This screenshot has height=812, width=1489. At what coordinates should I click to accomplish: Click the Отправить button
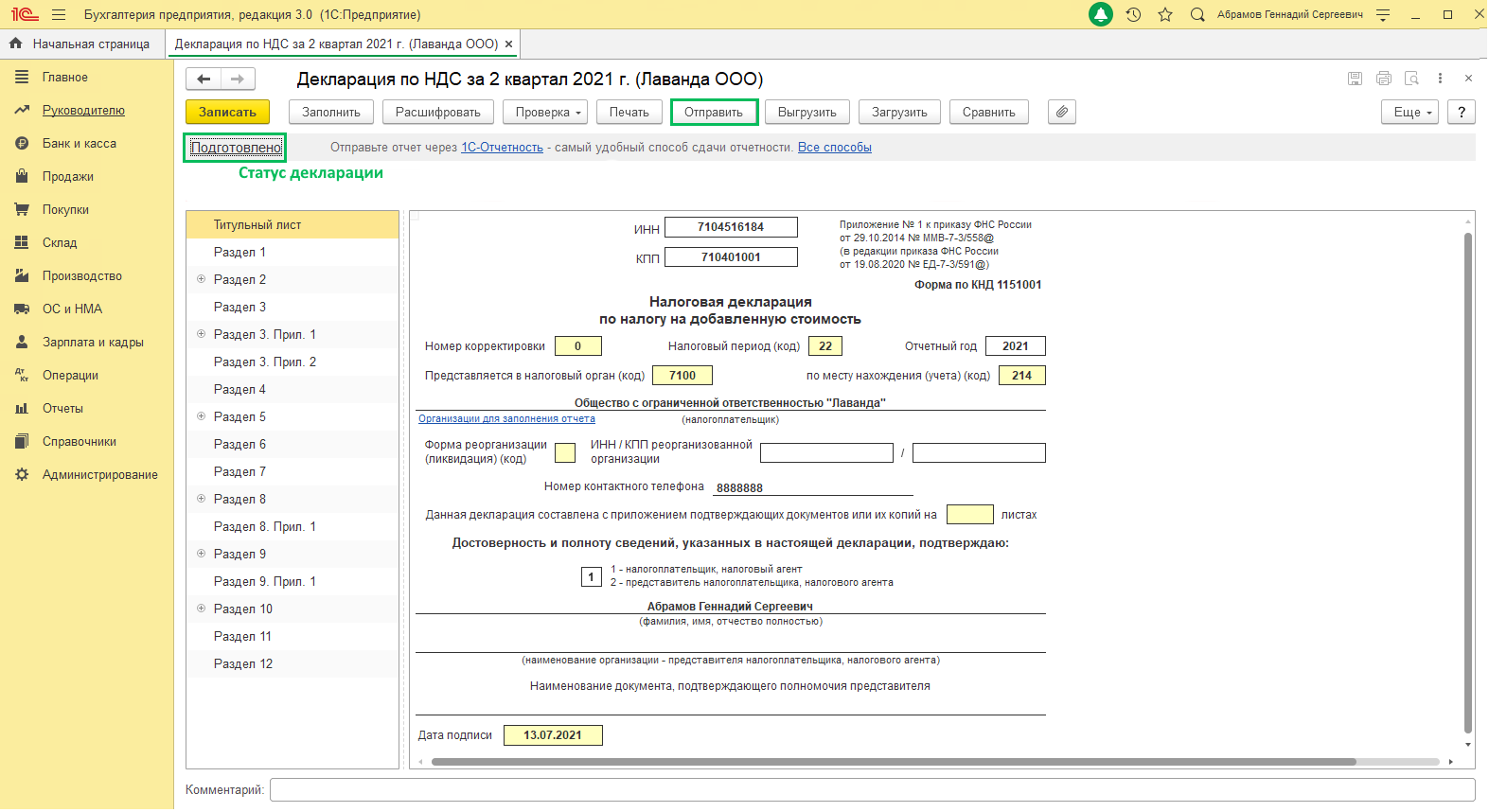pyautogui.click(x=714, y=112)
